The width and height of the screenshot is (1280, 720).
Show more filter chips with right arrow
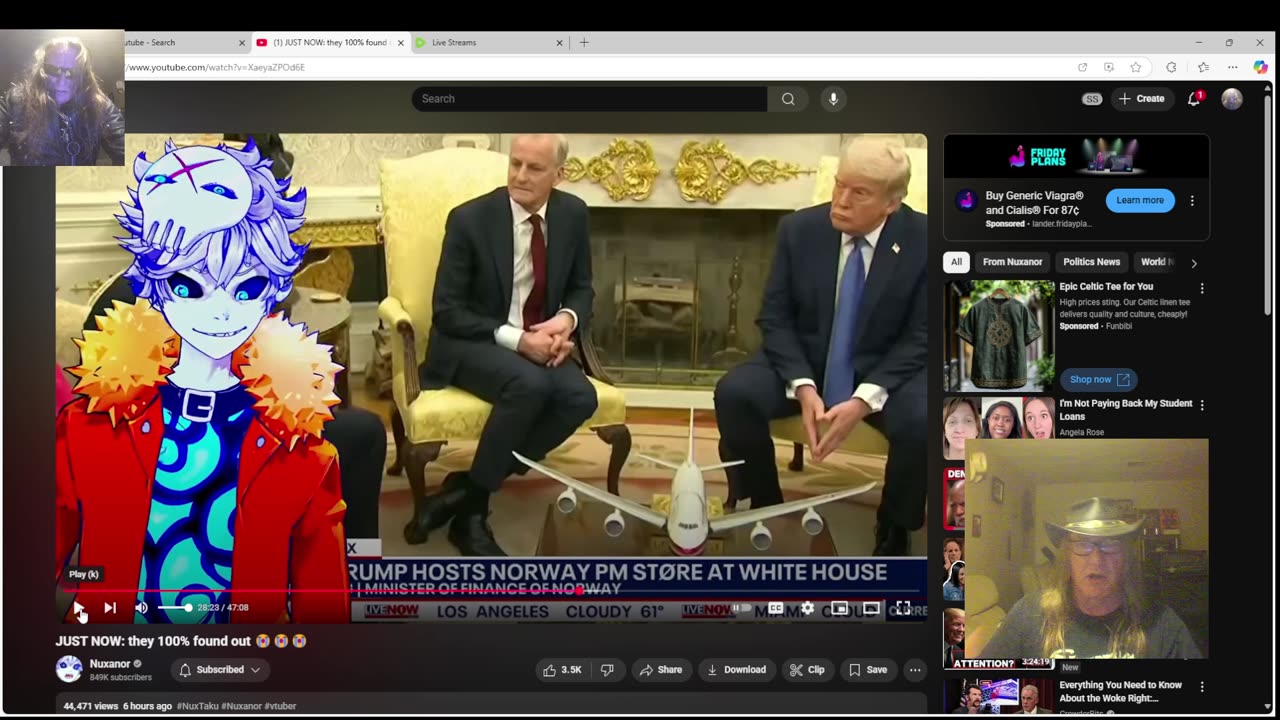(x=1193, y=263)
